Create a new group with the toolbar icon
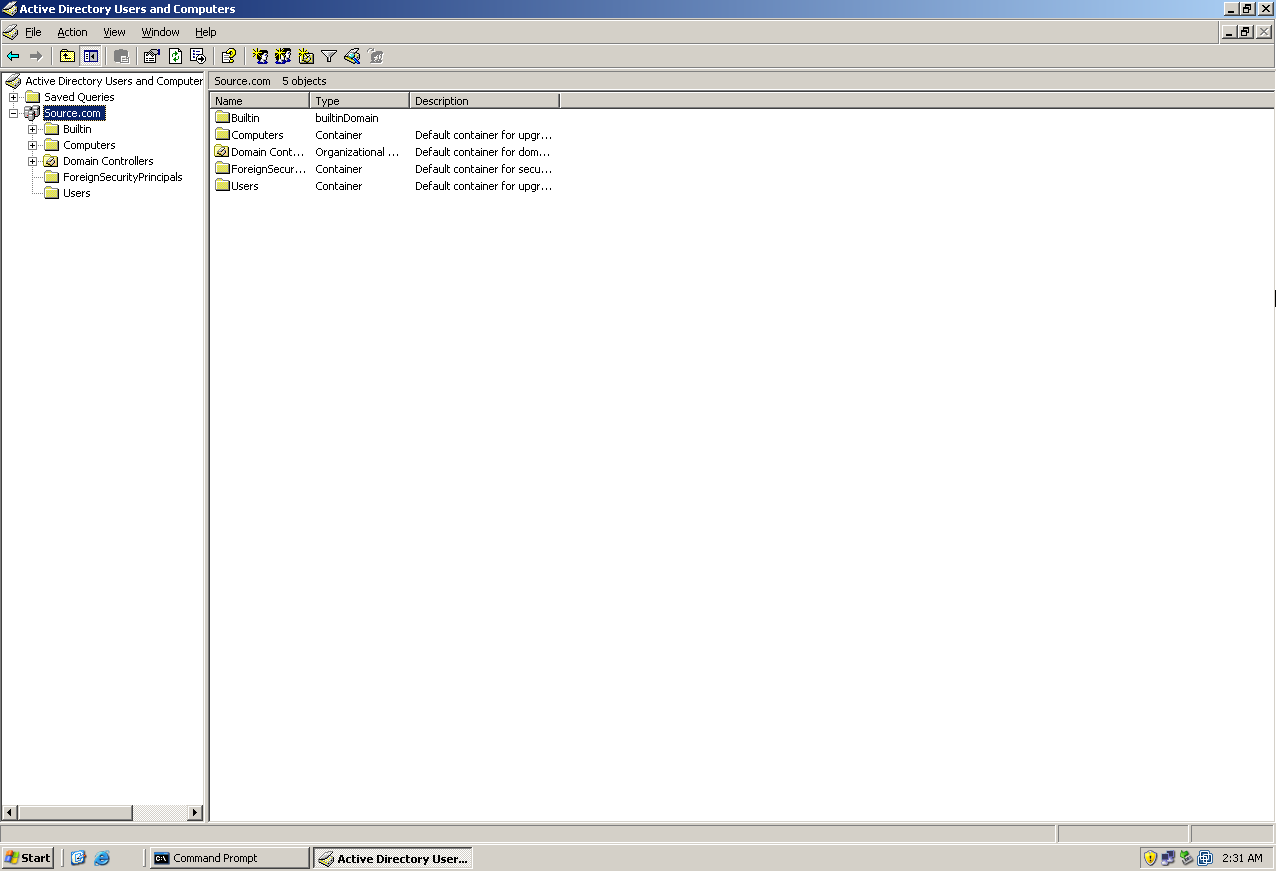 pyautogui.click(x=283, y=56)
